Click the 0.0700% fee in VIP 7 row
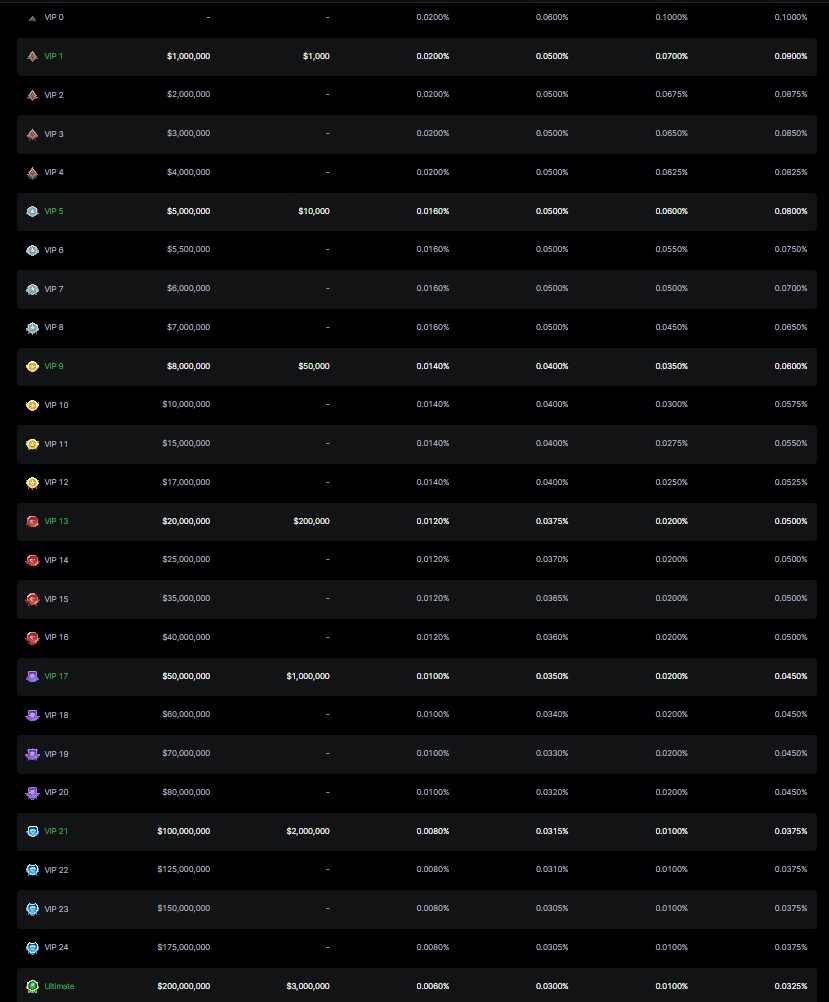 (791, 288)
